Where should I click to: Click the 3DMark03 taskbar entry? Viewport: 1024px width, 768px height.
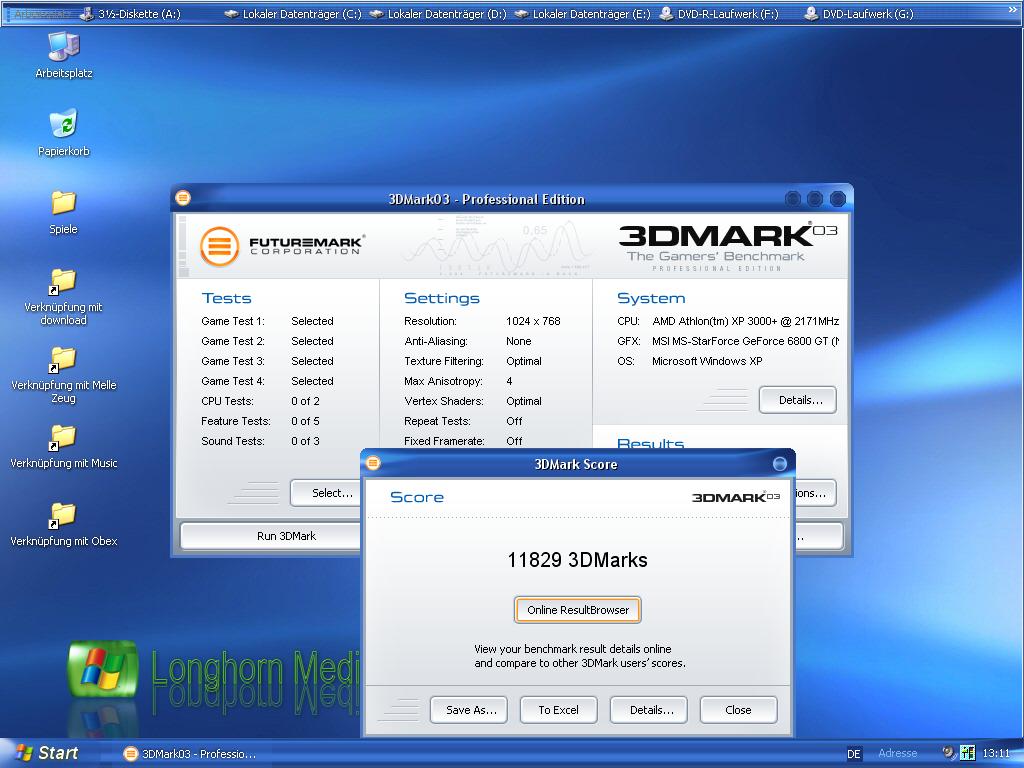(x=189, y=754)
